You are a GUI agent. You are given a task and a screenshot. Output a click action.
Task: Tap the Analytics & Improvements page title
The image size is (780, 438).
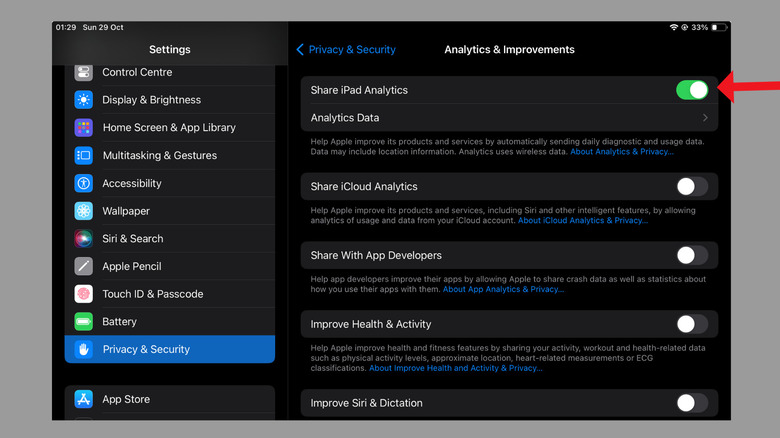(x=509, y=49)
